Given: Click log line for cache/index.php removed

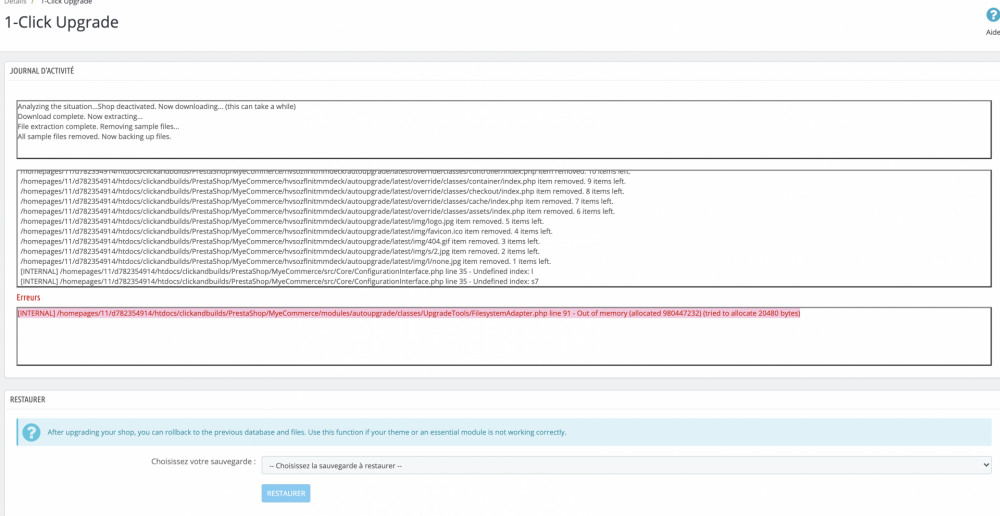Looking at the screenshot, I should [317, 202].
